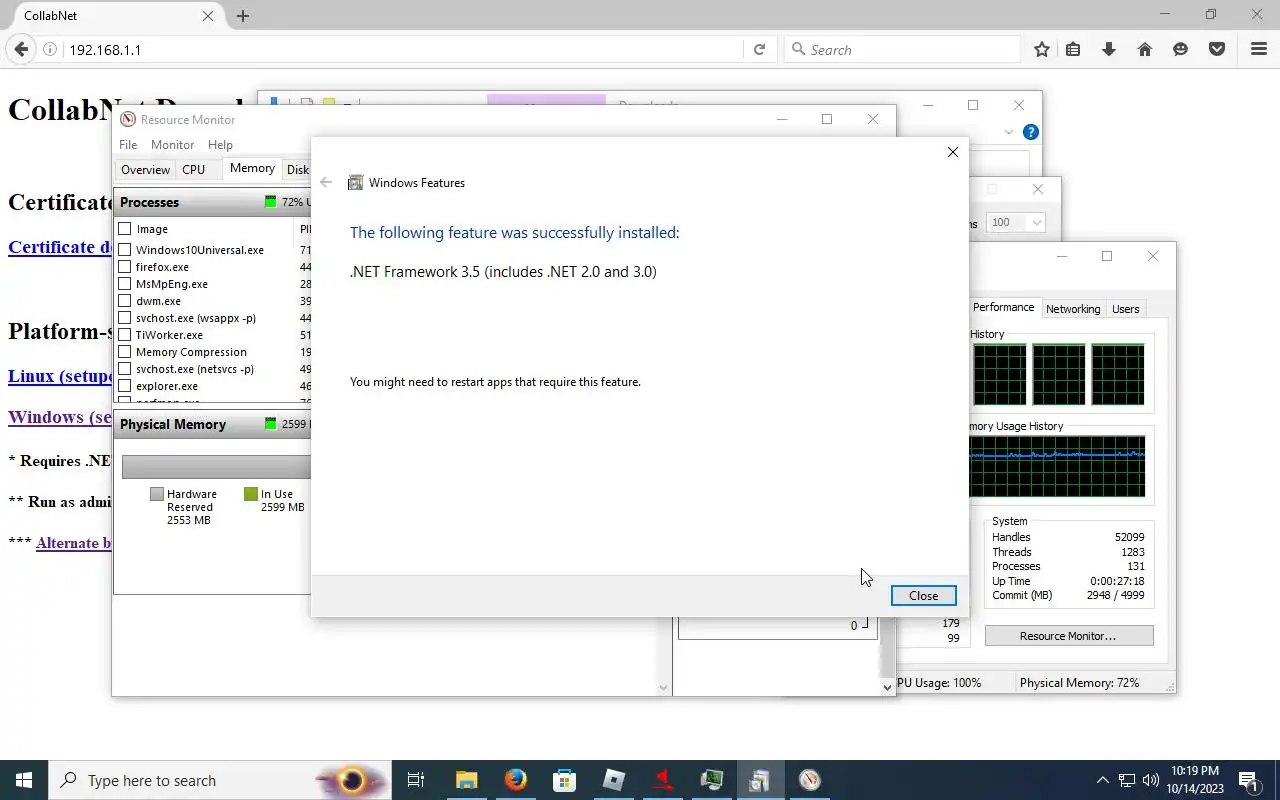Go to Firefox home page icon
1280x800 pixels.
coord(1145,49)
